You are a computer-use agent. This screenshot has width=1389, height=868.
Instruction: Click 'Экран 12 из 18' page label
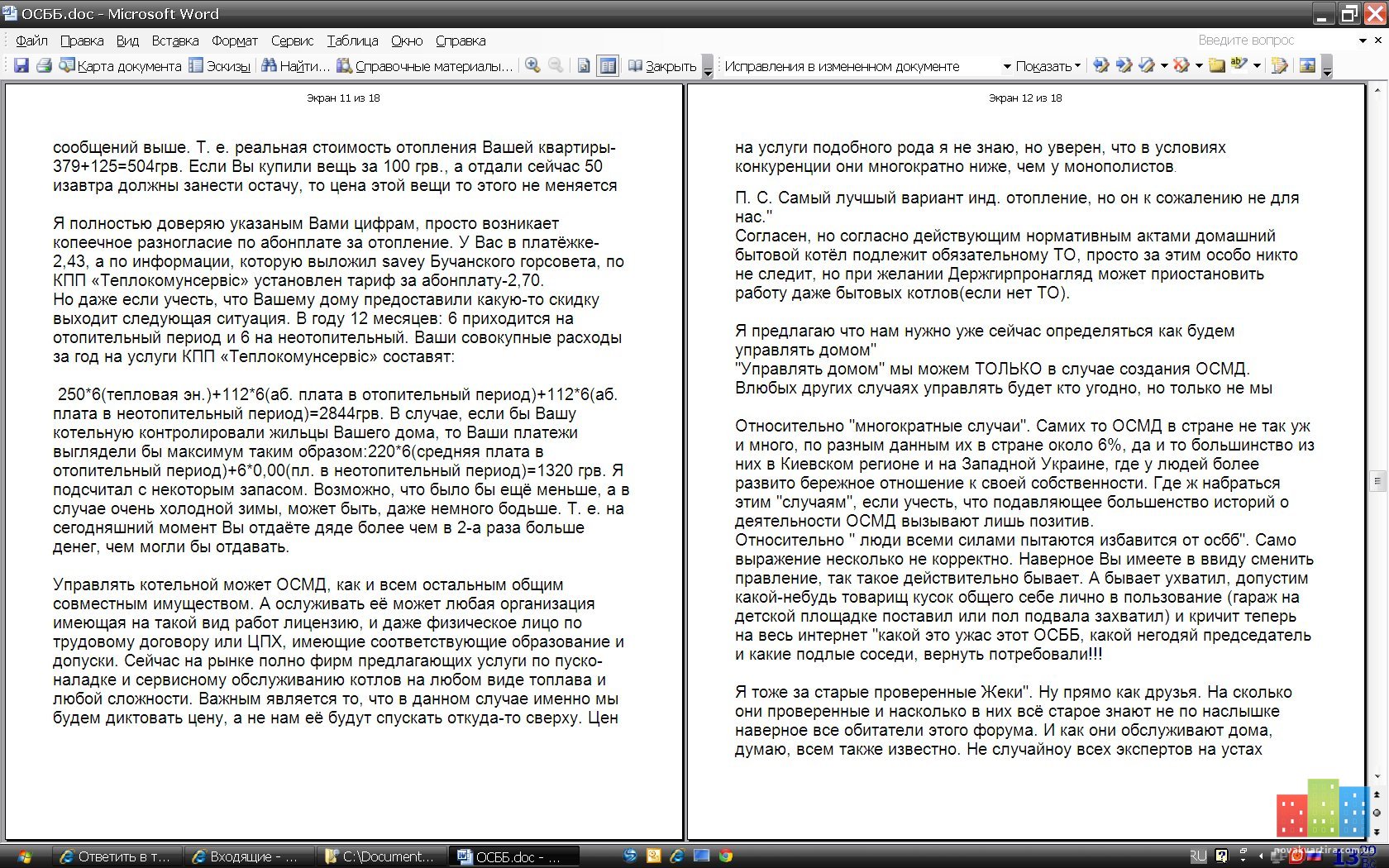tap(1025, 98)
